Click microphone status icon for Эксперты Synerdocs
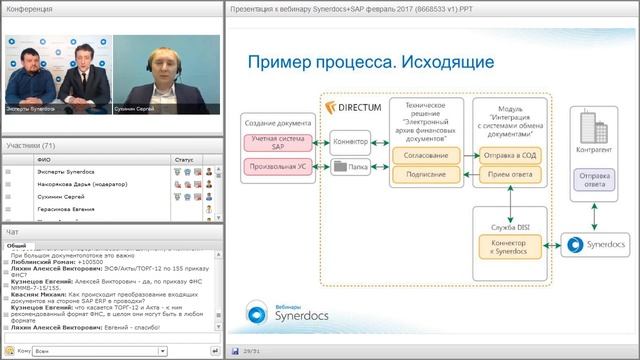Viewport: 640px width, 360px height. [x=178, y=172]
